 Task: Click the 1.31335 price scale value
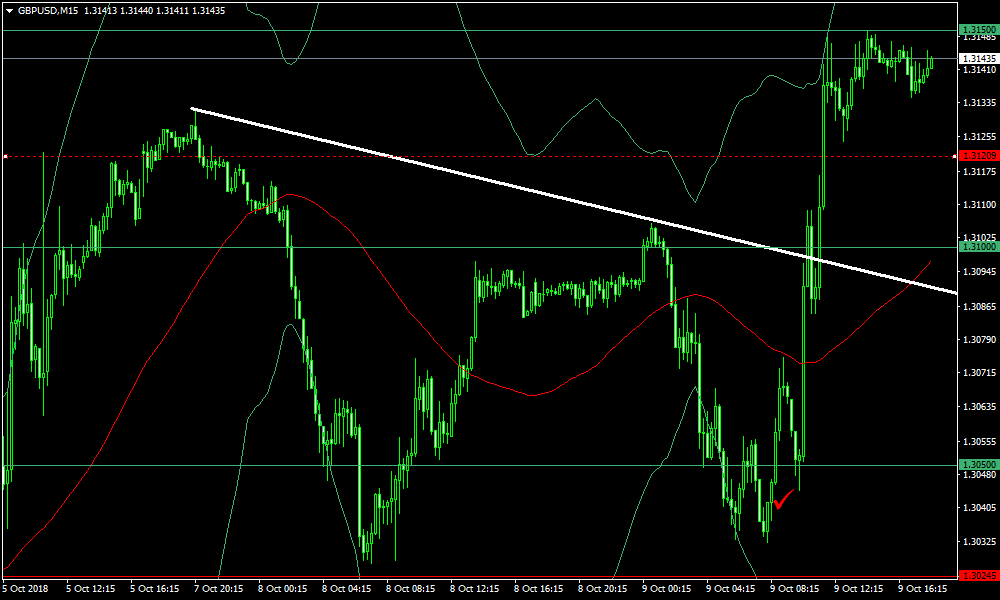980,103
